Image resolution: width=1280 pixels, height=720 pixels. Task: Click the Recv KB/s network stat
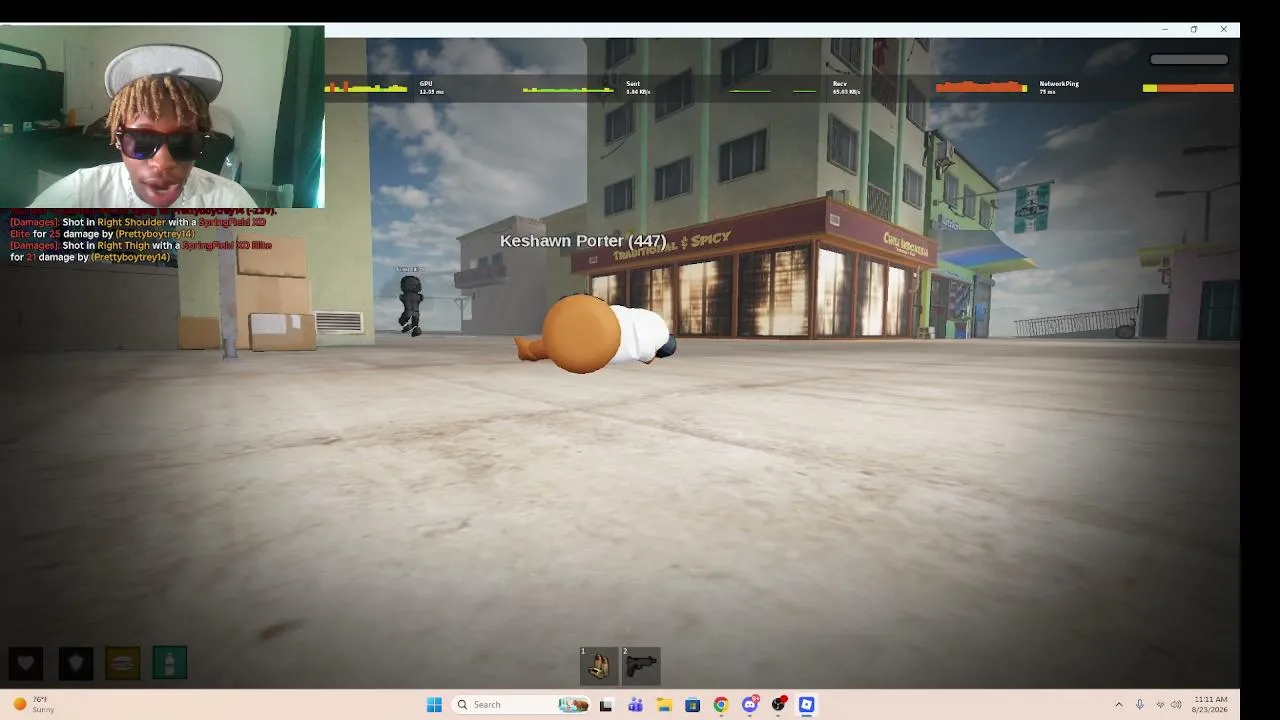(846, 88)
